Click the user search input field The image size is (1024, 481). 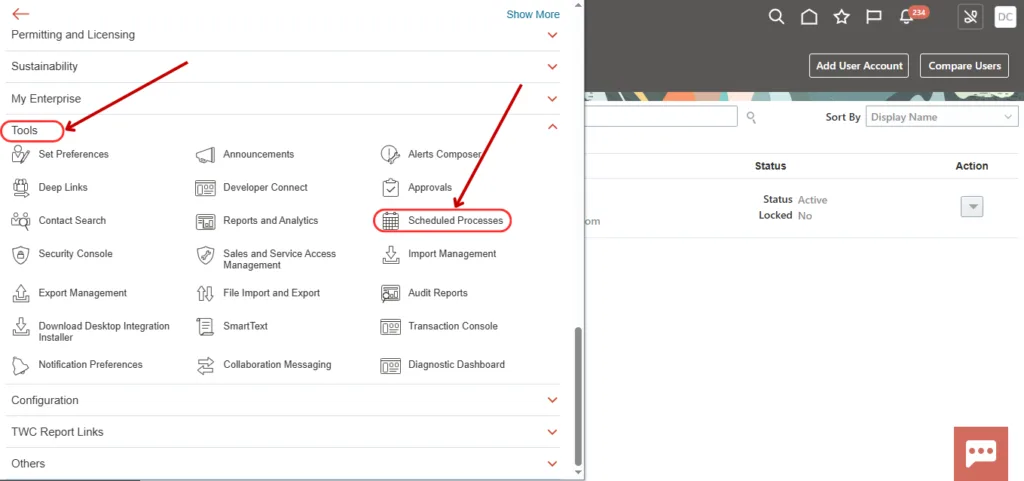(x=662, y=116)
